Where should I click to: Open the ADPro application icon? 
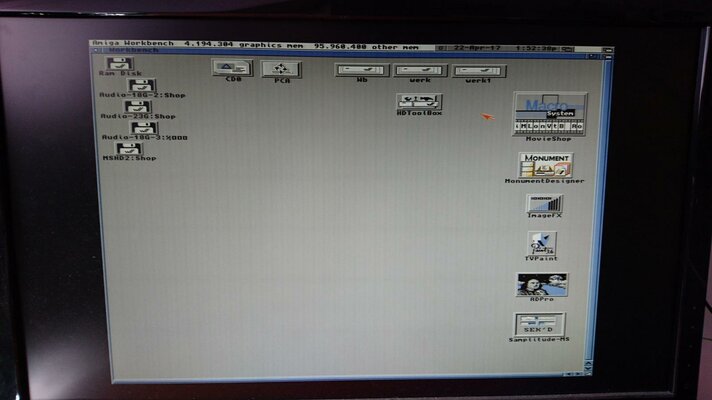(542, 284)
